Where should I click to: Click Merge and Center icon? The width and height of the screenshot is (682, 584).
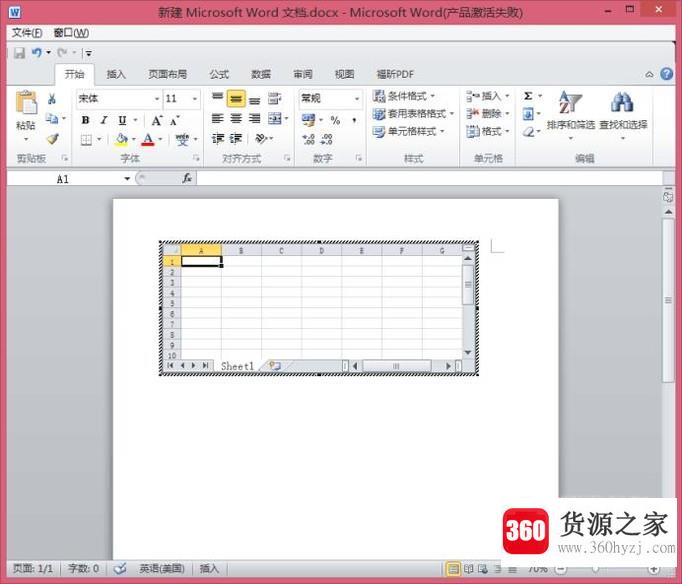pos(274,118)
